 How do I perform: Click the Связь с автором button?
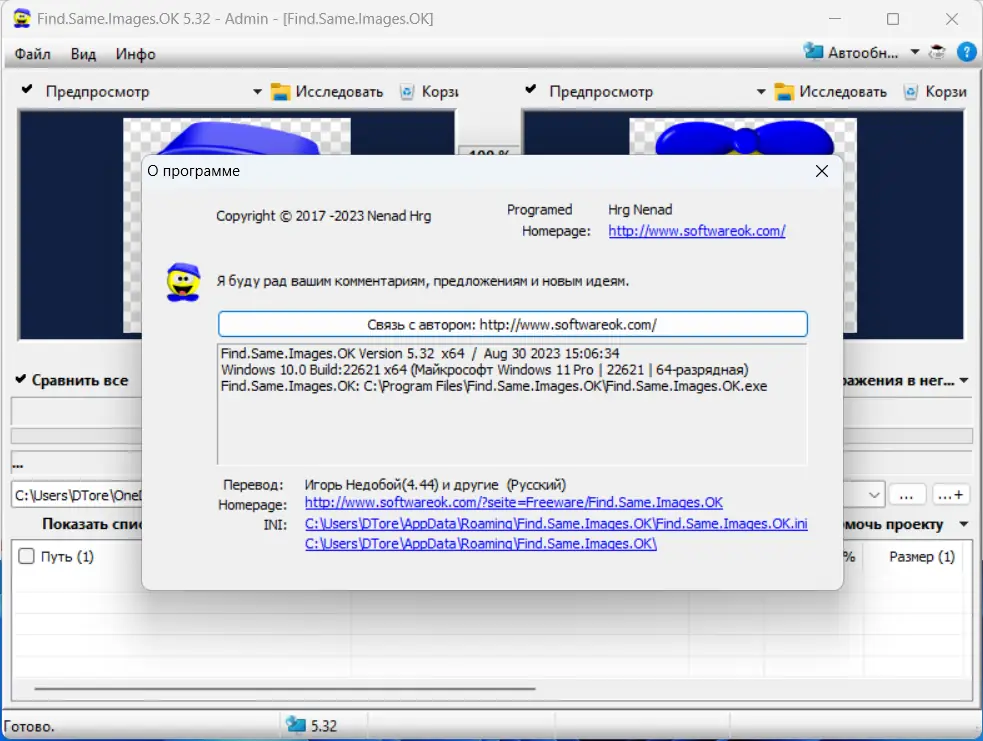[x=512, y=324]
